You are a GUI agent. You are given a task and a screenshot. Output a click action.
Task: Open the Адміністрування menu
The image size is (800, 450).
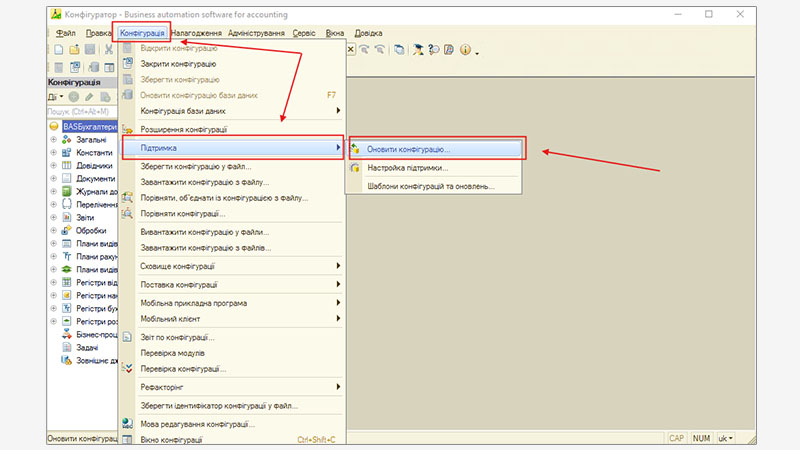[256, 33]
